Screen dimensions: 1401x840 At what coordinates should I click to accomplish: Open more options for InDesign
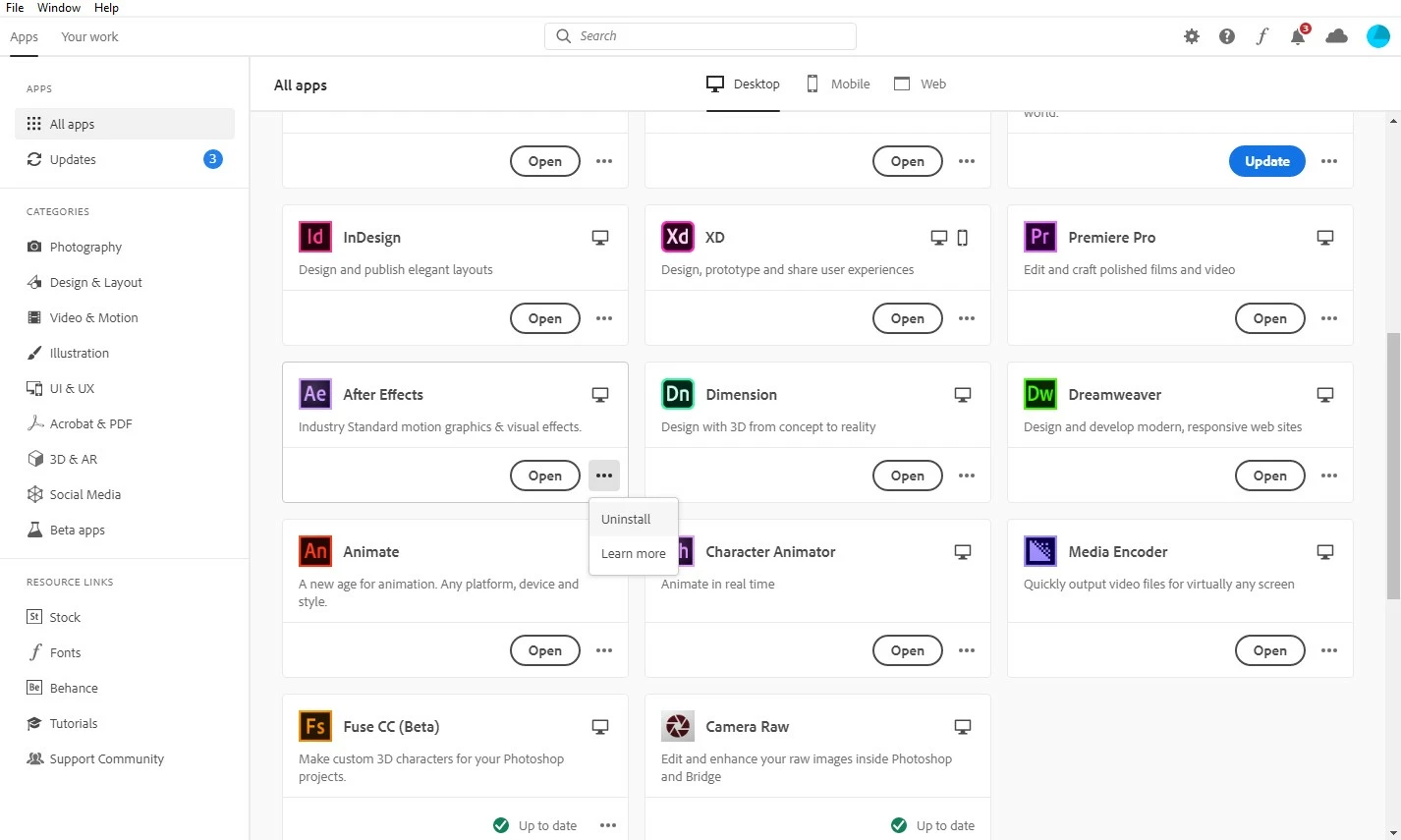coord(604,318)
